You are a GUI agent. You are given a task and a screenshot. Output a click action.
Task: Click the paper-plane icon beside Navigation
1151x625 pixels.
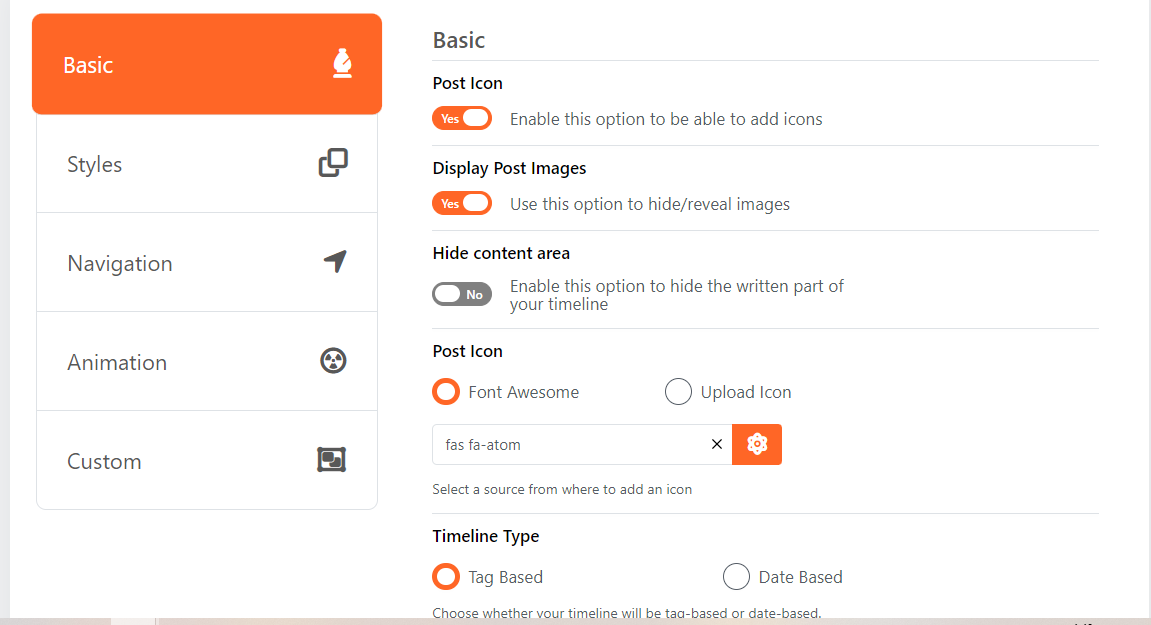pyautogui.click(x=333, y=261)
